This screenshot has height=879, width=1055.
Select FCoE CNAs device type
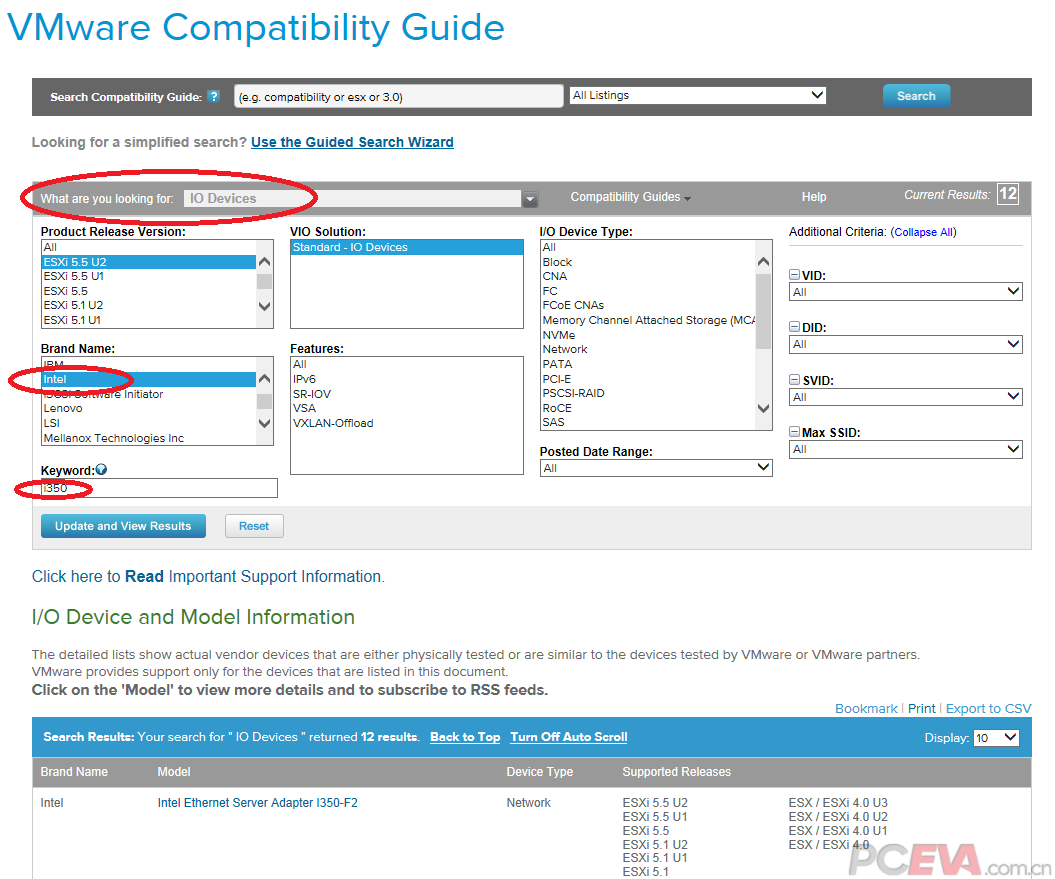click(648, 305)
